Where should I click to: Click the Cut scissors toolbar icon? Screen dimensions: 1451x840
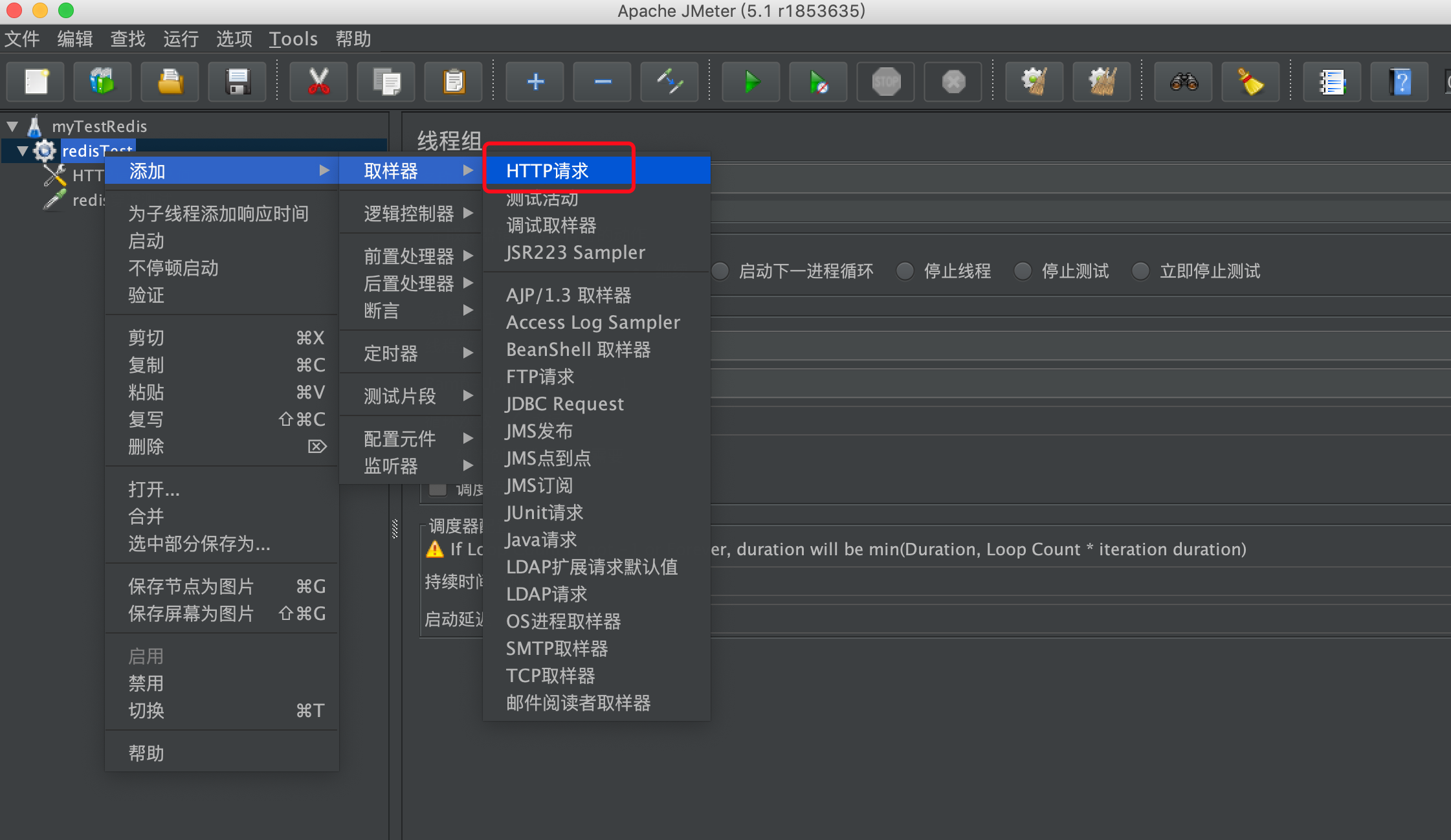pos(318,82)
